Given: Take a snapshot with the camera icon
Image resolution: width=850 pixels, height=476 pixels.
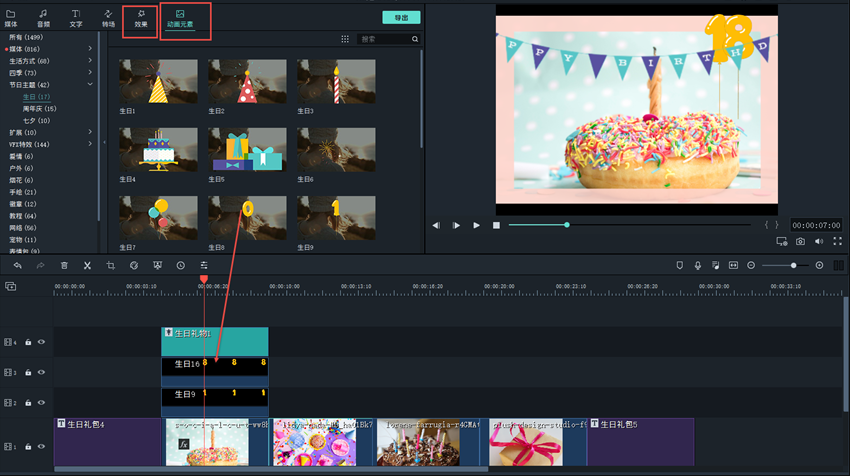Looking at the screenshot, I should pos(800,242).
